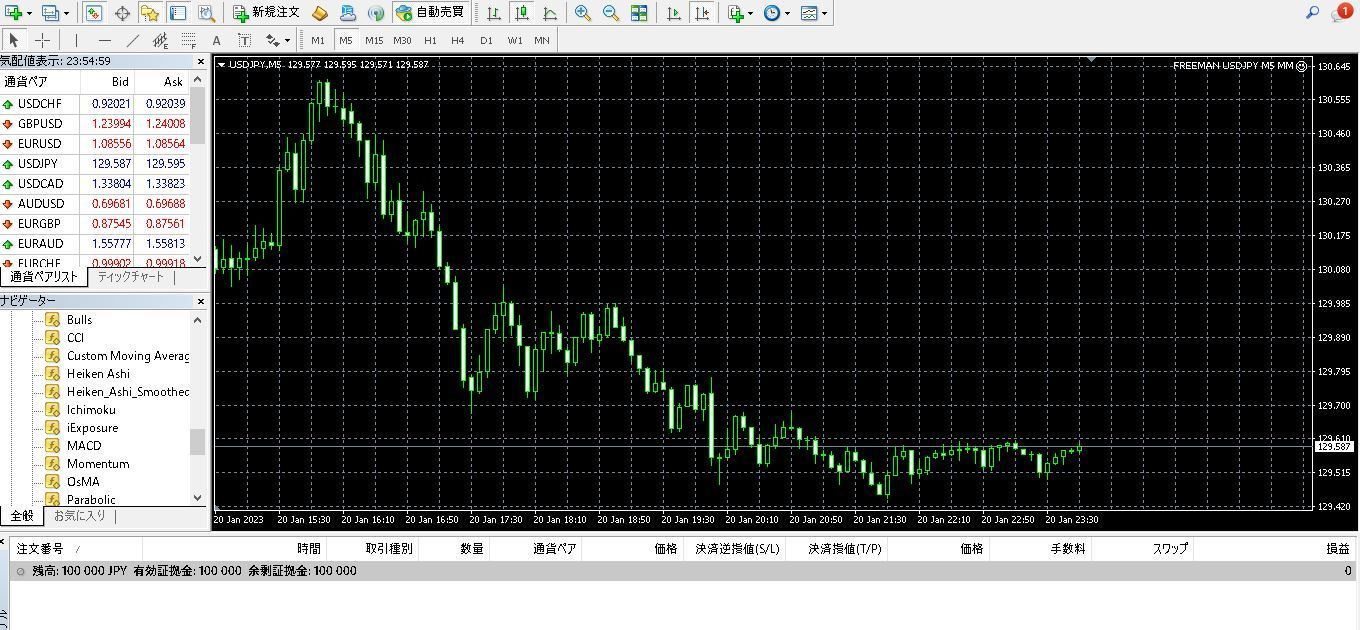
Task: Click the navigator scrollbar thumb
Action: point(197,441)
